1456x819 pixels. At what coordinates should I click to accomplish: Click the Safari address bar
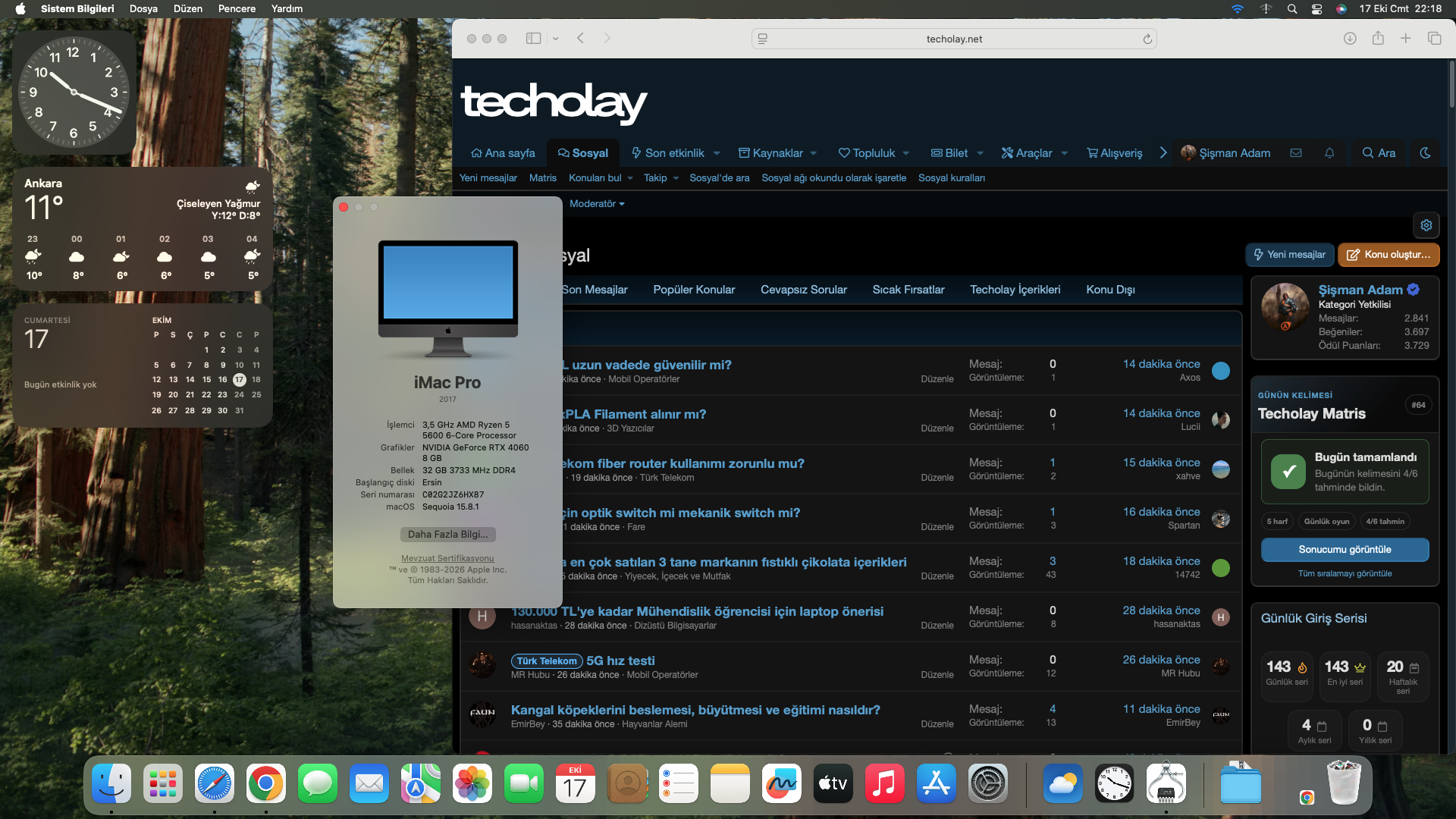(953, 39)
